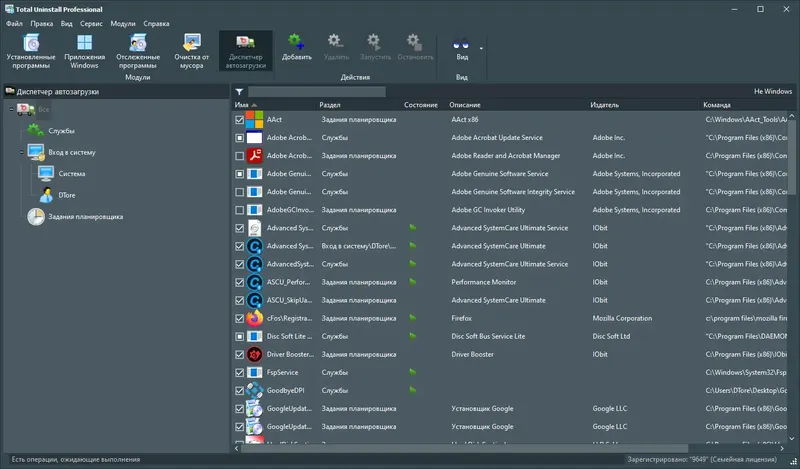Click the Остановить (Stop) action icon
800x469 pixels.
tap(414, 42)
